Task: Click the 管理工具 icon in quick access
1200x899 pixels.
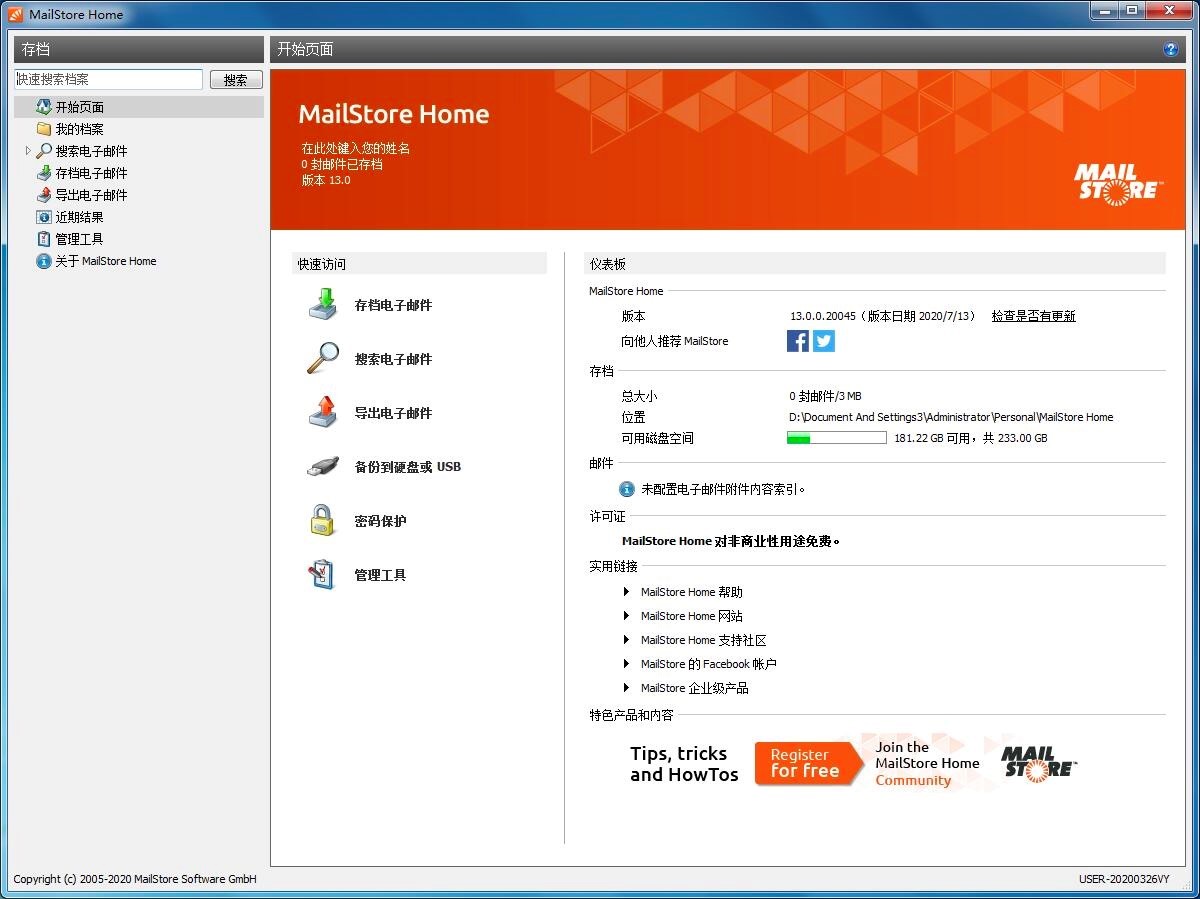Action: coord(321,574)
